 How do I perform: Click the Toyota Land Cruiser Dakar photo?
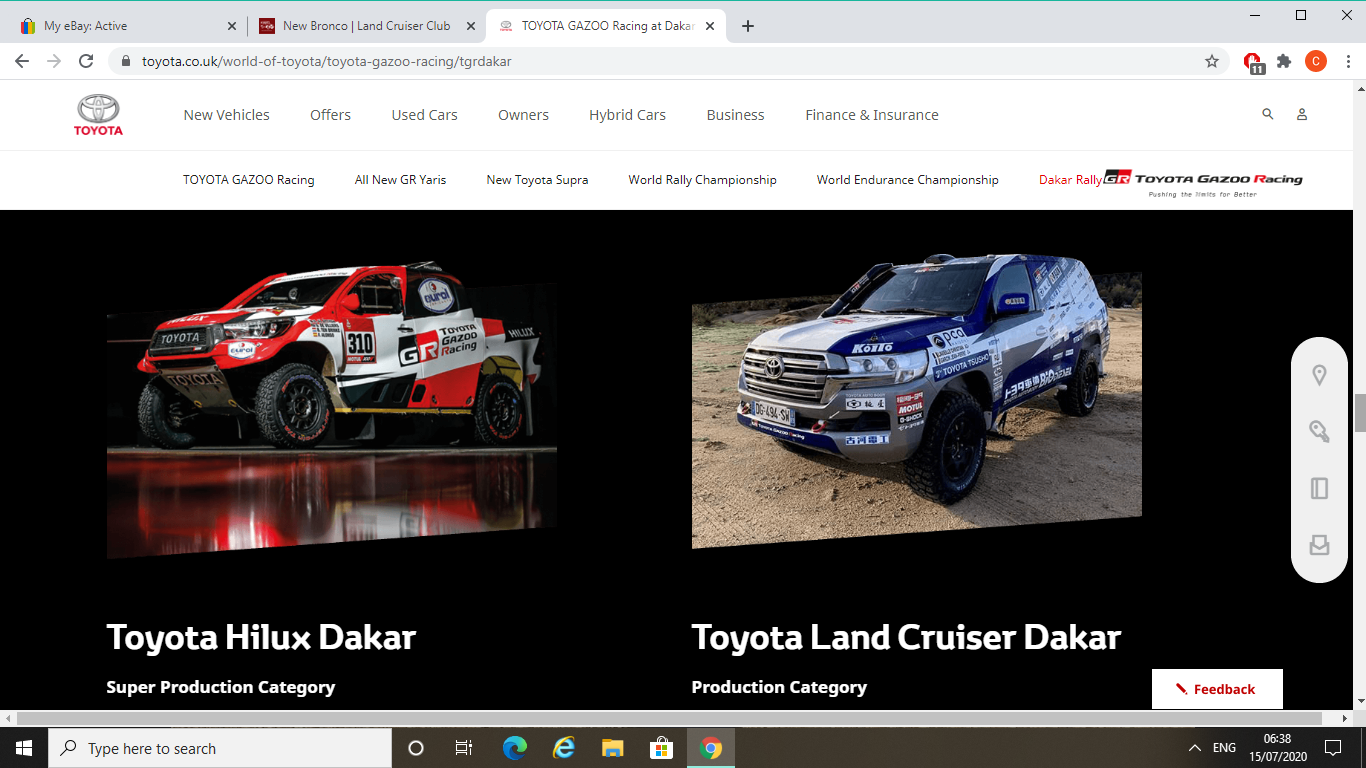917,401
